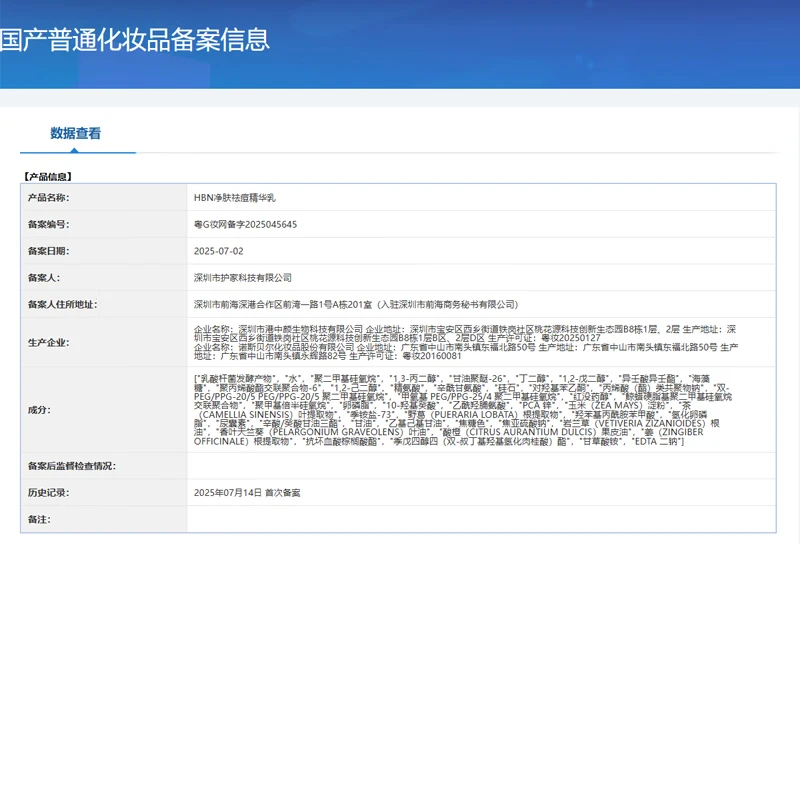Screen dimensions: 800x800
Task: Open the 数据查看 tab
Action: (x=76, y=134)
